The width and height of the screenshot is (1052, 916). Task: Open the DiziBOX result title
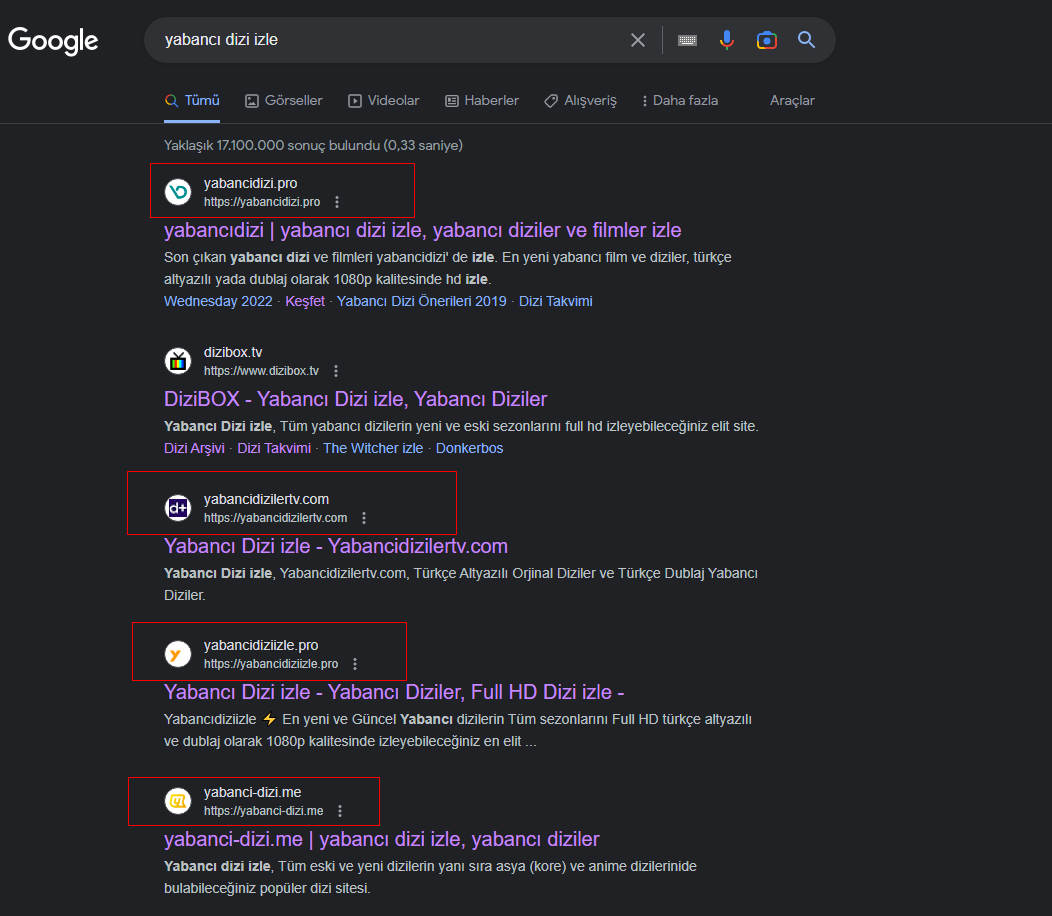point(356,399)
